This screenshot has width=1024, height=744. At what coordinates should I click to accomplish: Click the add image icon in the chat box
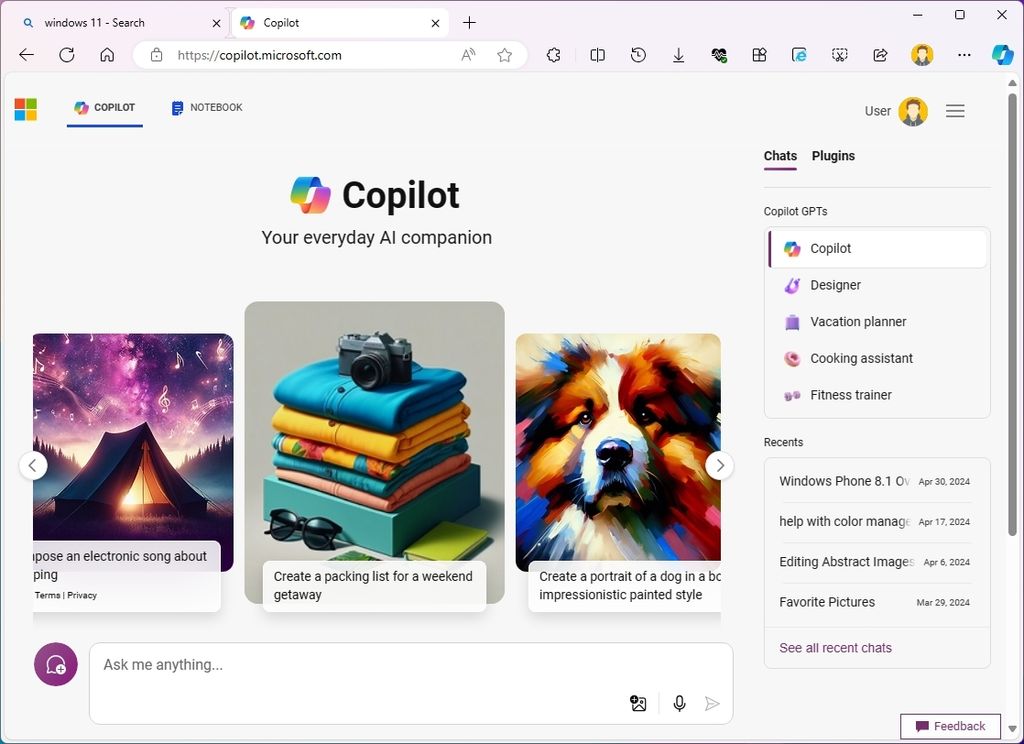click(638, 703)
